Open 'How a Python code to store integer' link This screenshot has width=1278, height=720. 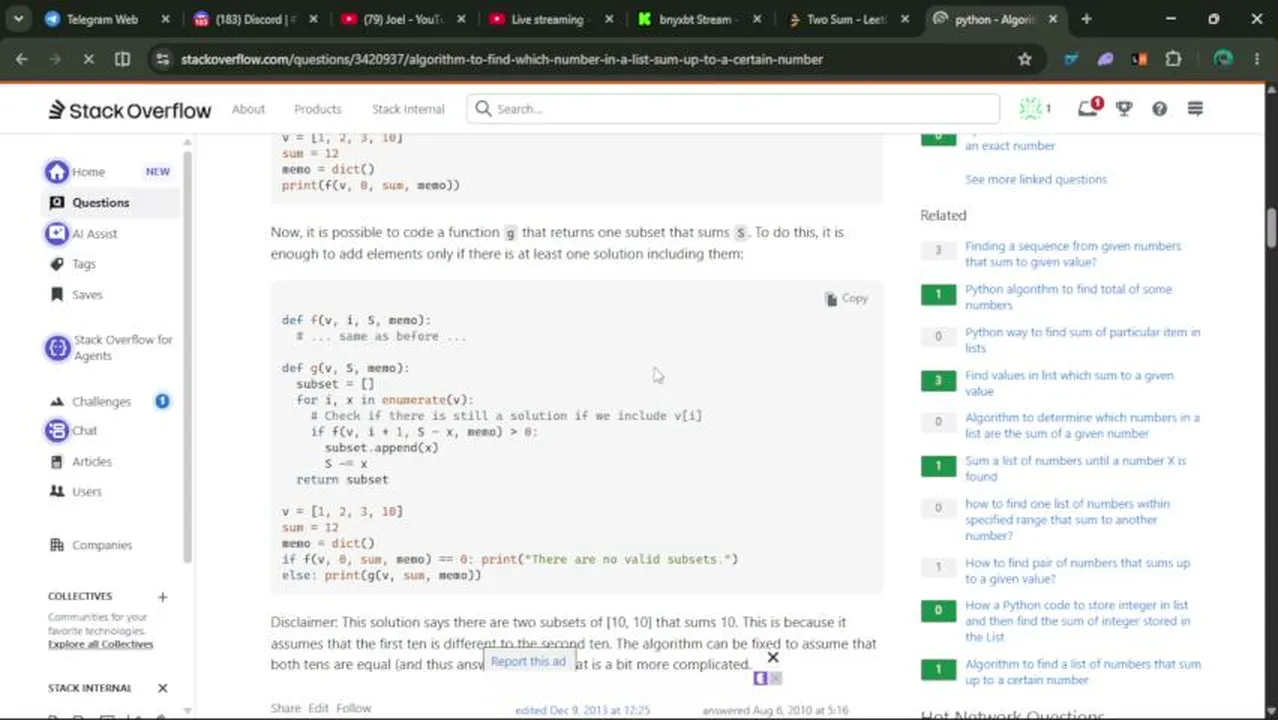click(x=1078, y=621)
